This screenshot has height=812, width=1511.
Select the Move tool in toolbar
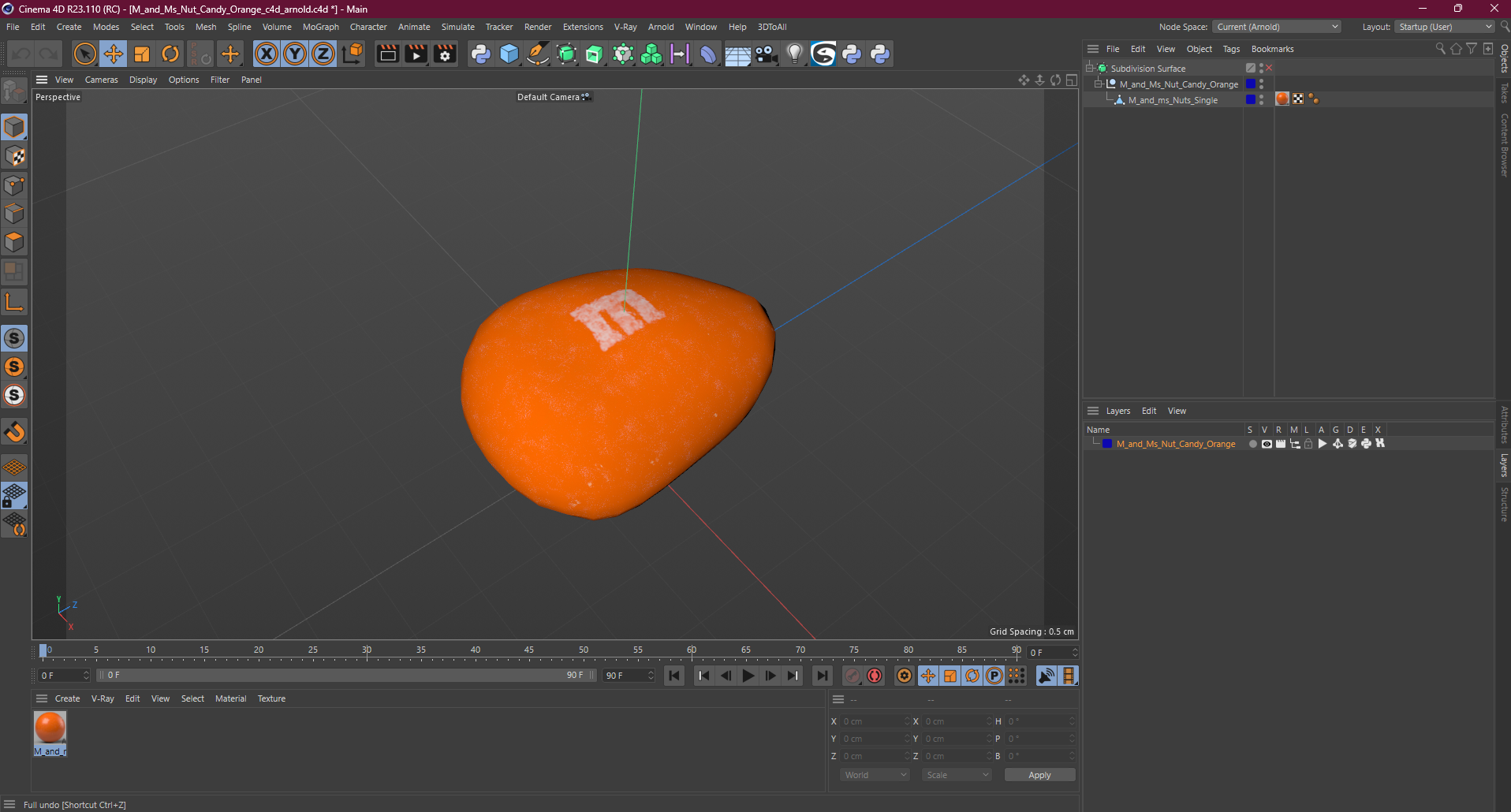[114, 54]
